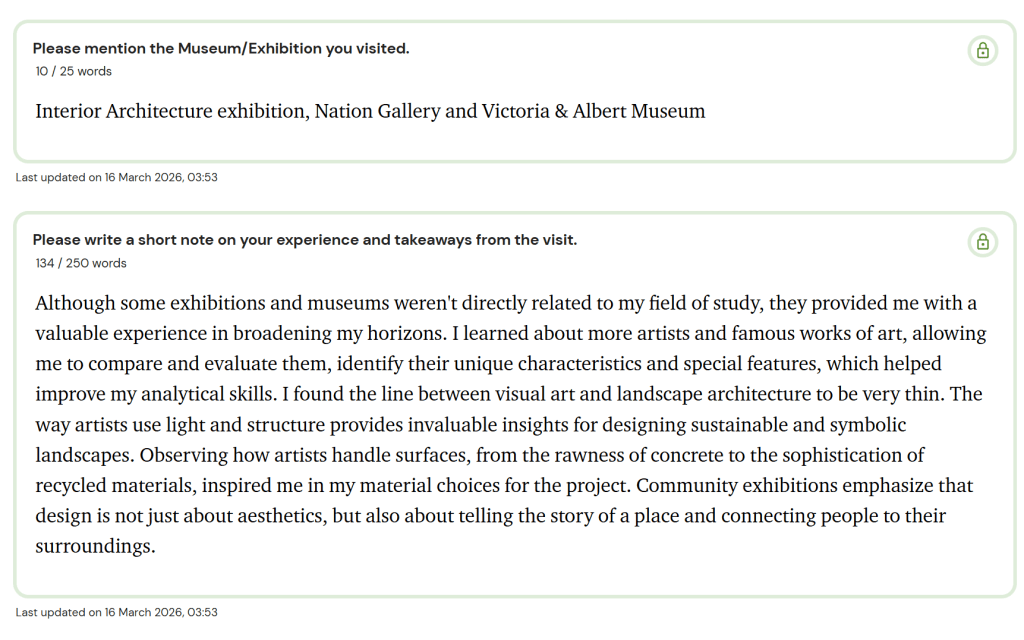Click the 'Please write a short note' question label

click(305, 241)
